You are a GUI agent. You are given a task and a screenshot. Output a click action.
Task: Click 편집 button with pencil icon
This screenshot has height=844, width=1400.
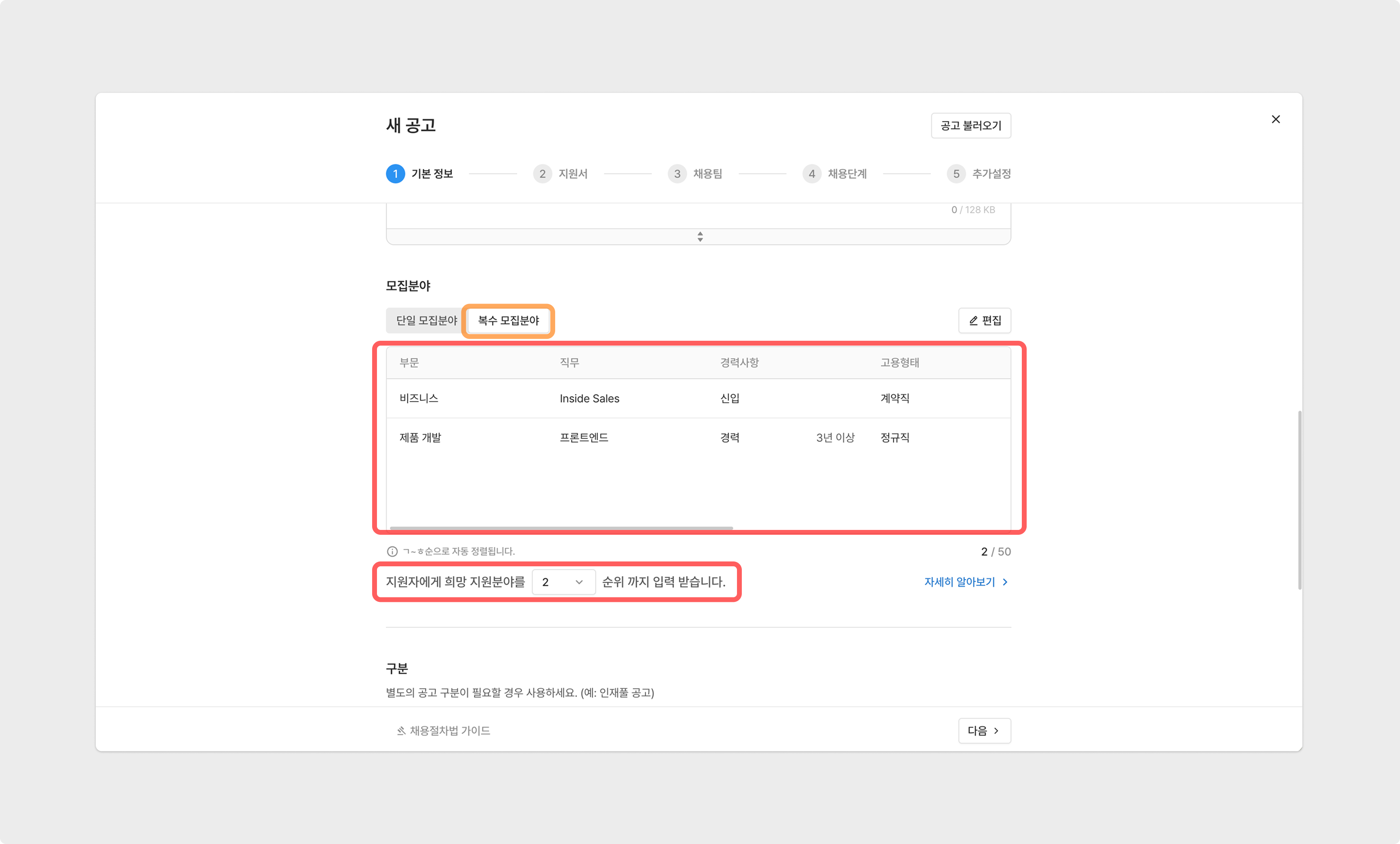(984, 321)
